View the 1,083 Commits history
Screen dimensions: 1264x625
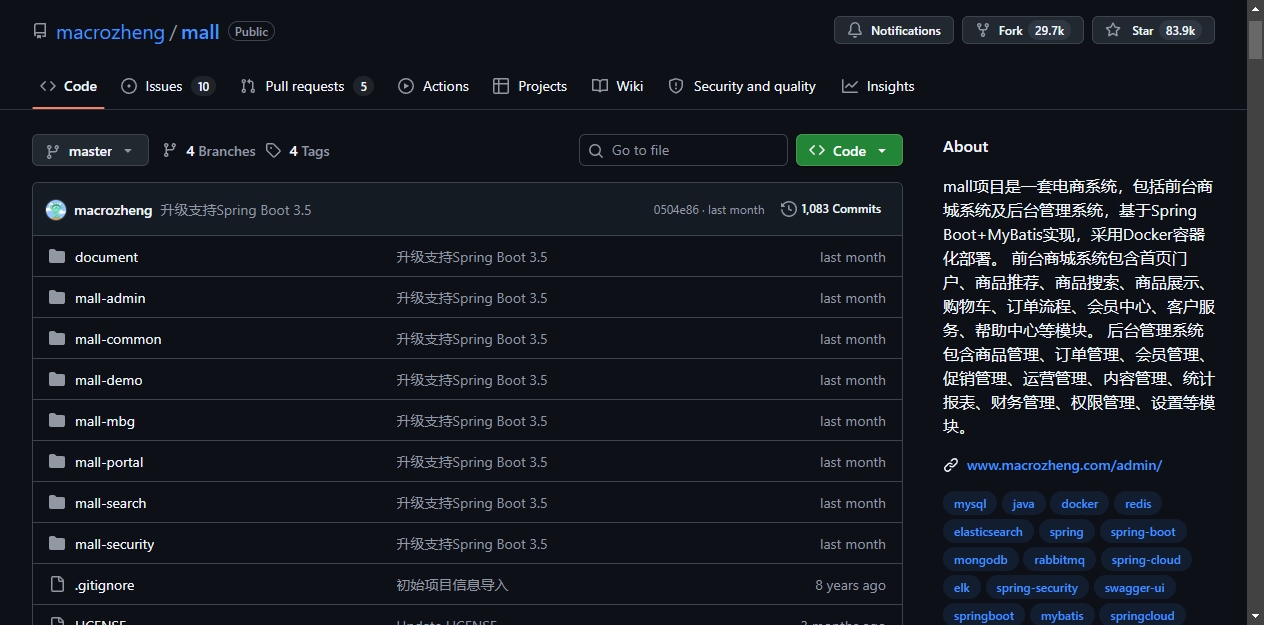[x=831, y=209]
